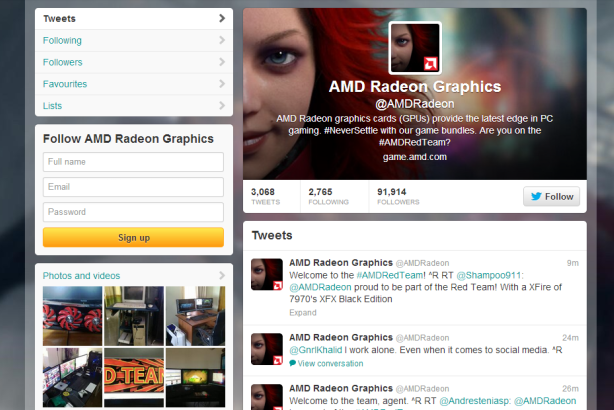Screen dimensions: 614x410
Task: Open the 26m tweet timestamp
Action: coord(571,389)
